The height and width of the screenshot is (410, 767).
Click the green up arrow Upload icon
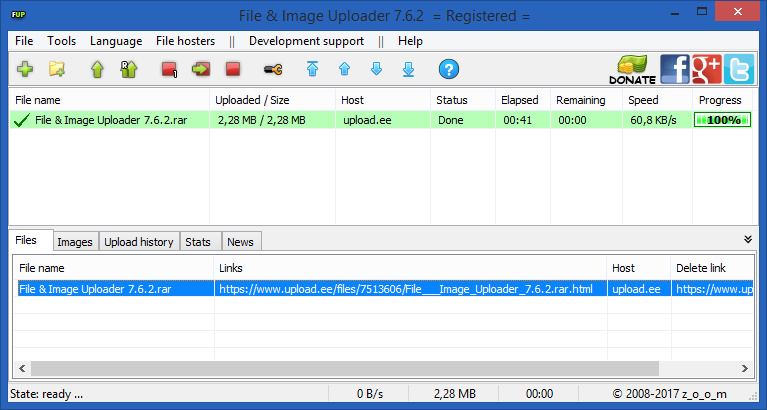(x=97, y=69)
